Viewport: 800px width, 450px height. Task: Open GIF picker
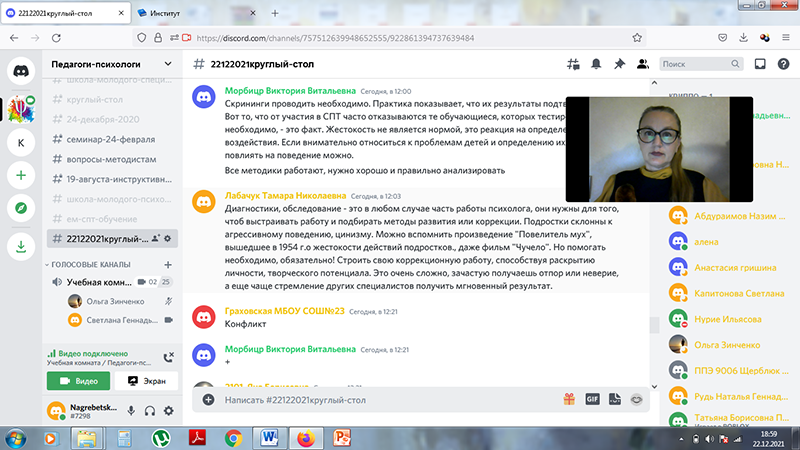coord(592,399)
